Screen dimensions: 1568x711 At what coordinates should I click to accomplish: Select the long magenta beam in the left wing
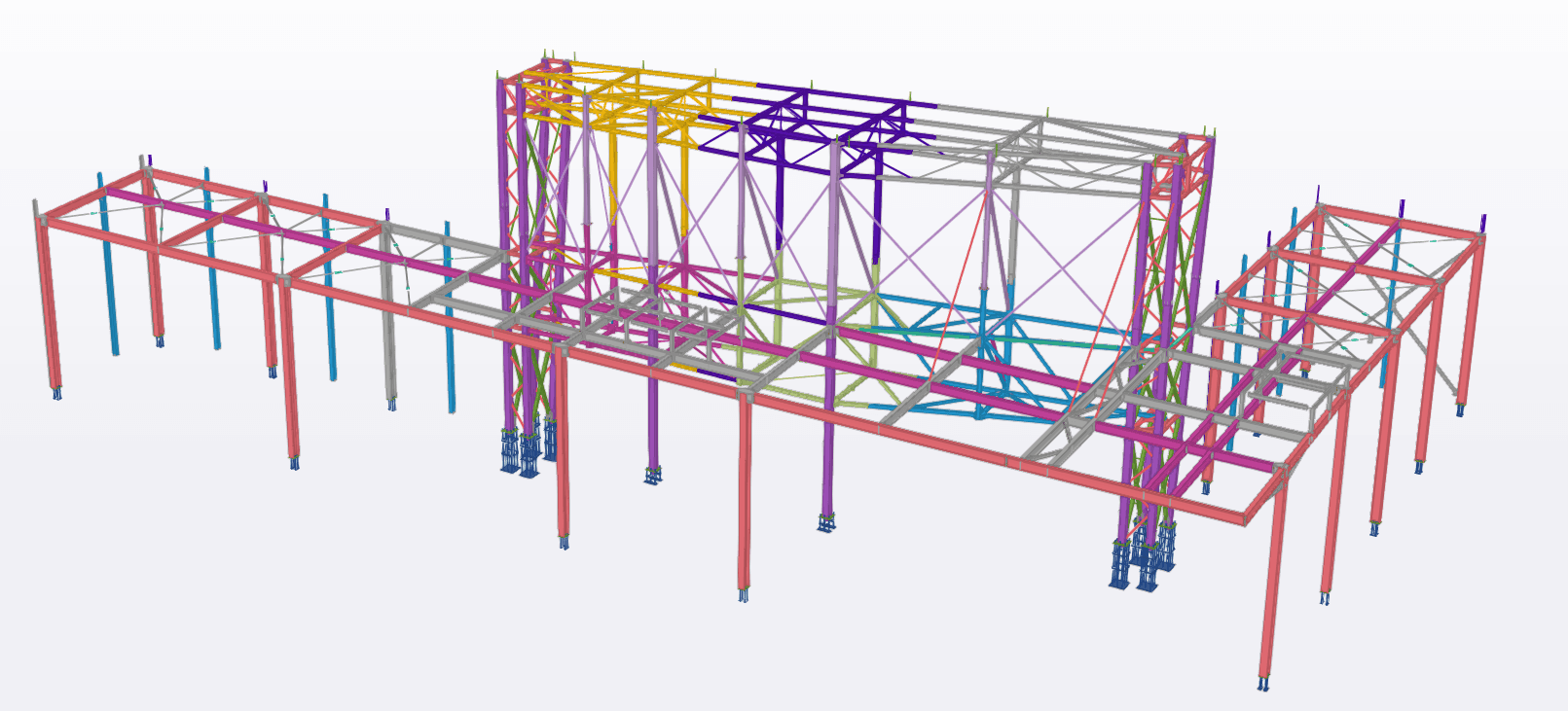pyautogui.click(x=292, y=235)
